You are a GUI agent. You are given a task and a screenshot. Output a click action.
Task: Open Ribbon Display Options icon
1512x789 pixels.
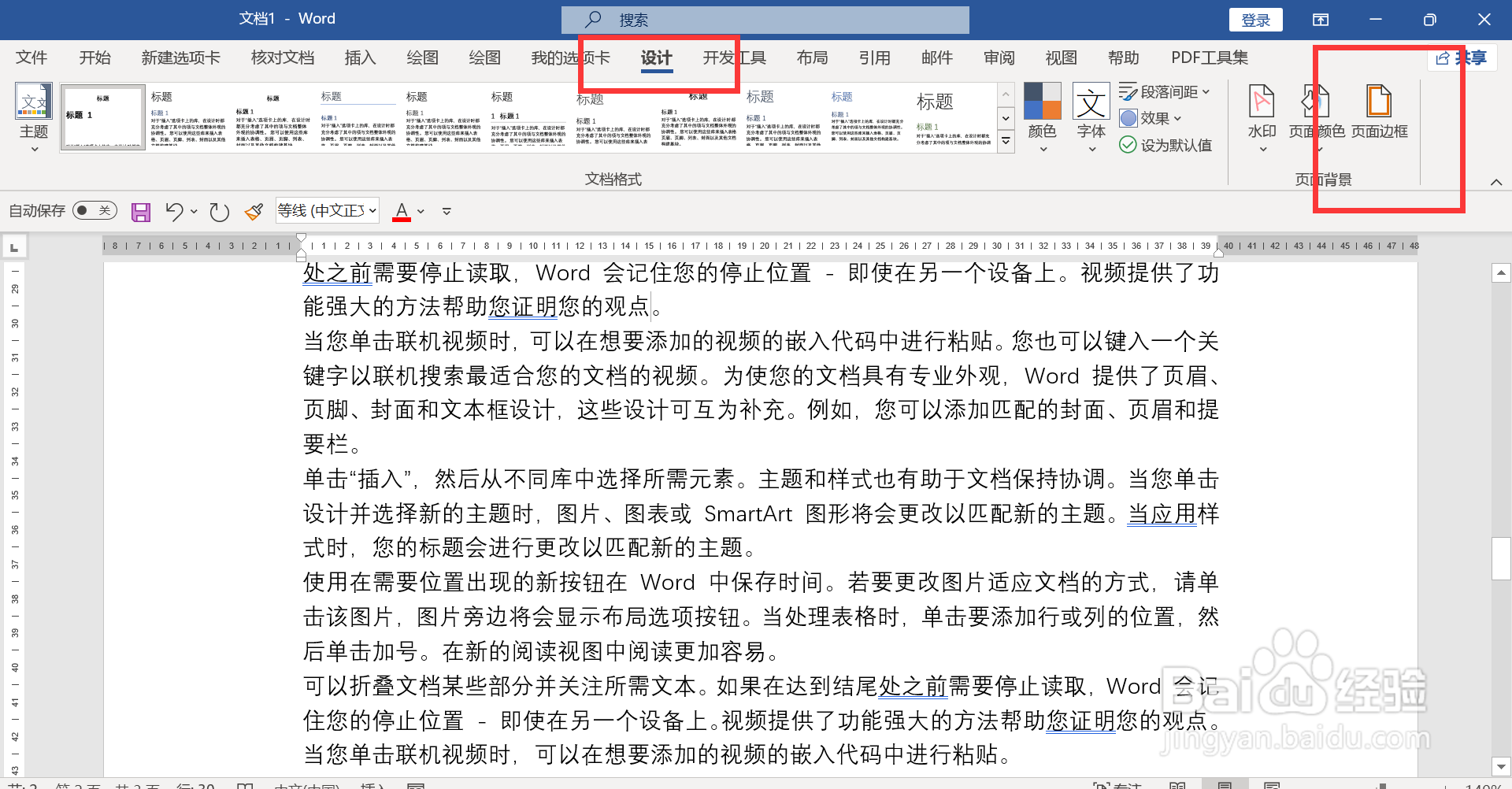click(x=1321, y=20)
